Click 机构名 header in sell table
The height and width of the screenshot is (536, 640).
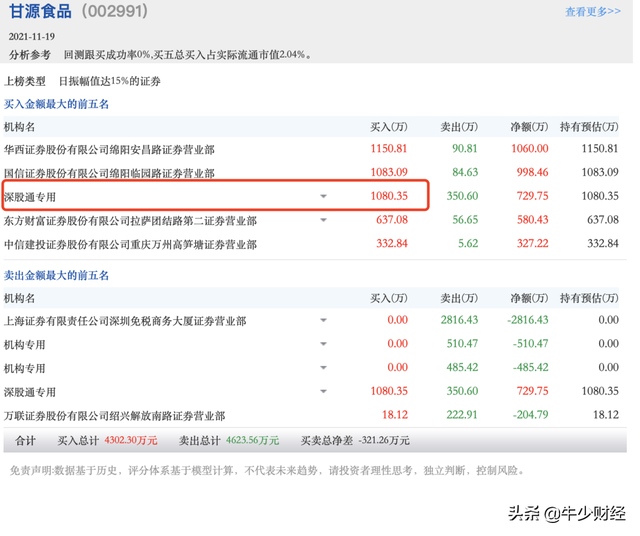point(19,298)
